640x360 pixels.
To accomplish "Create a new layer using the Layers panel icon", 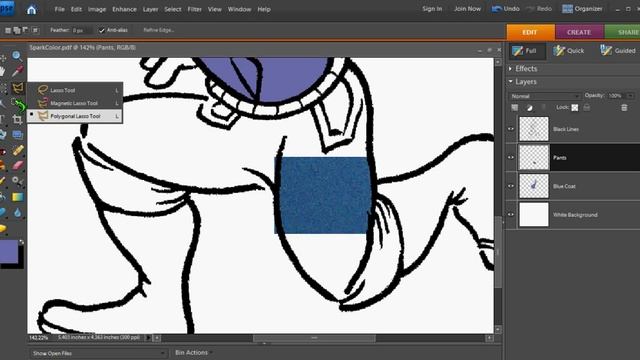I will coord(515,108).
